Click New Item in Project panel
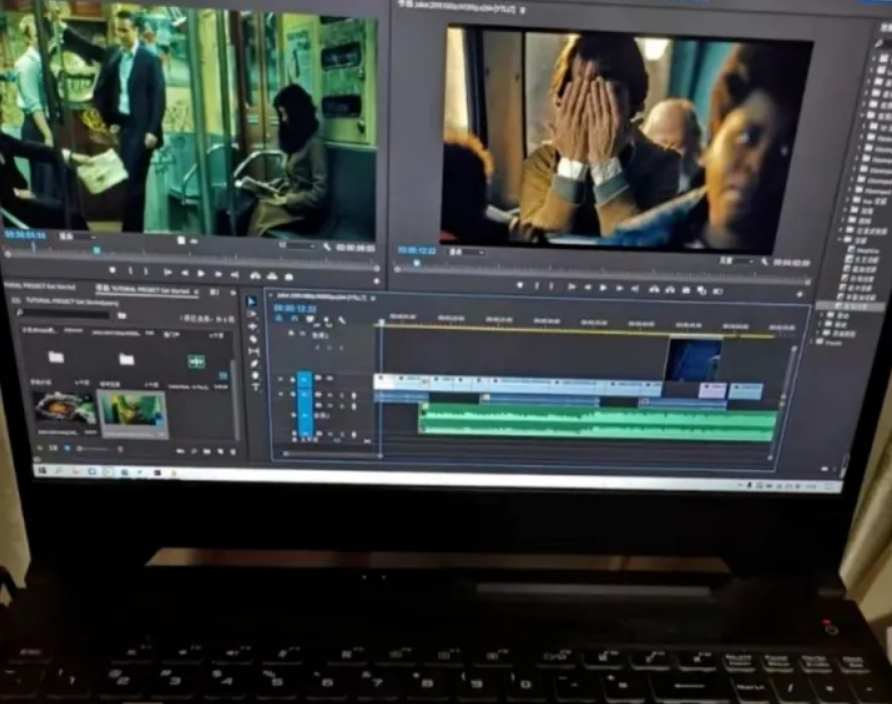 (220, 452)
